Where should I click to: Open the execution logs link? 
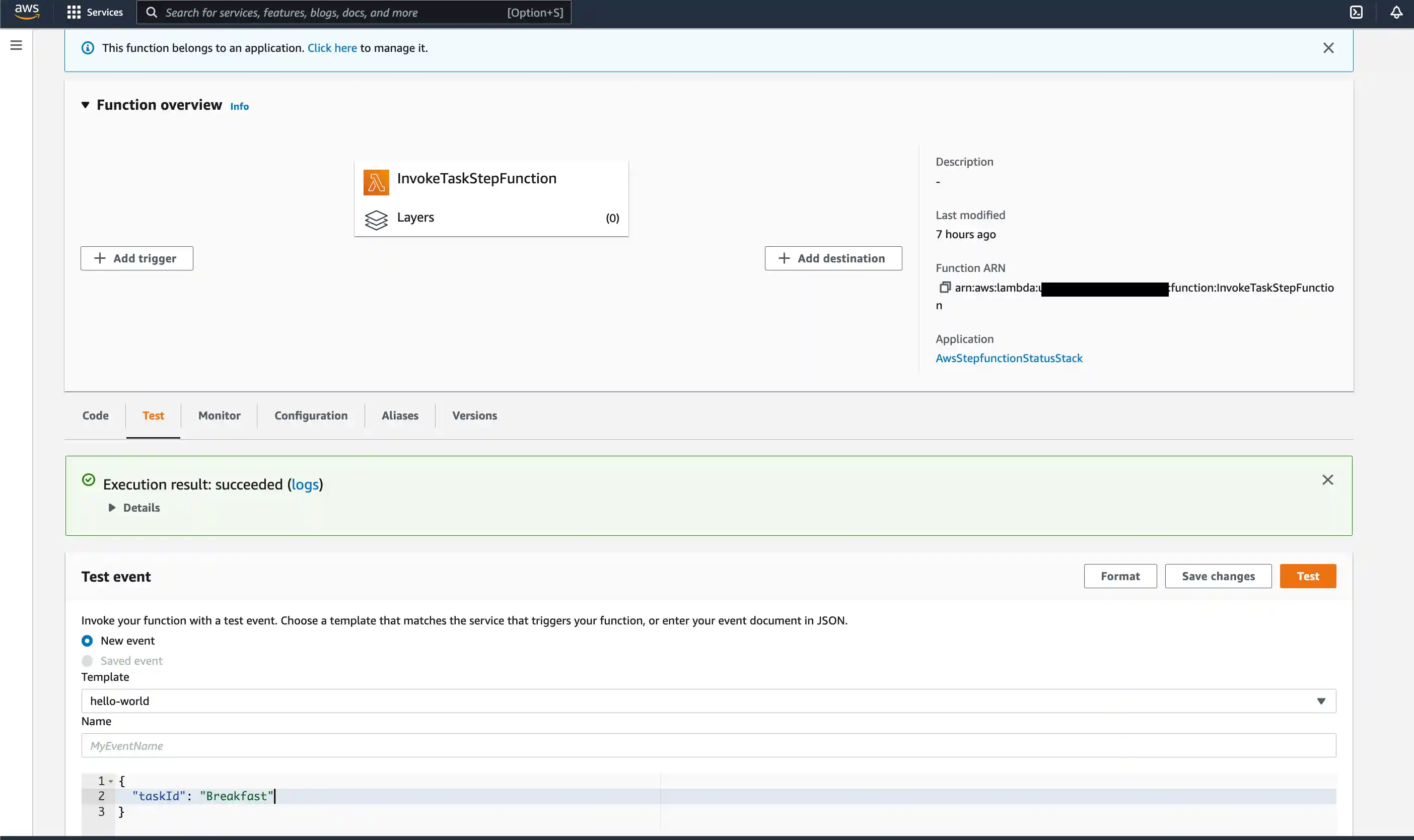306,484
